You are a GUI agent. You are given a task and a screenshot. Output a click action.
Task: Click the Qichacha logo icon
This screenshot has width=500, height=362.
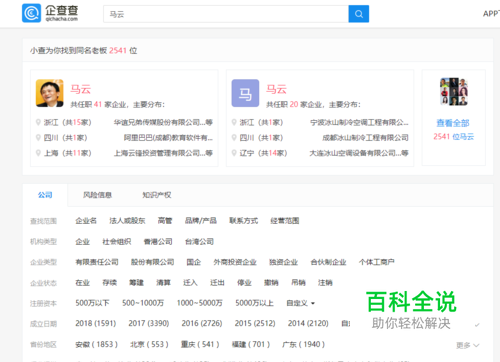coord(31,13)
